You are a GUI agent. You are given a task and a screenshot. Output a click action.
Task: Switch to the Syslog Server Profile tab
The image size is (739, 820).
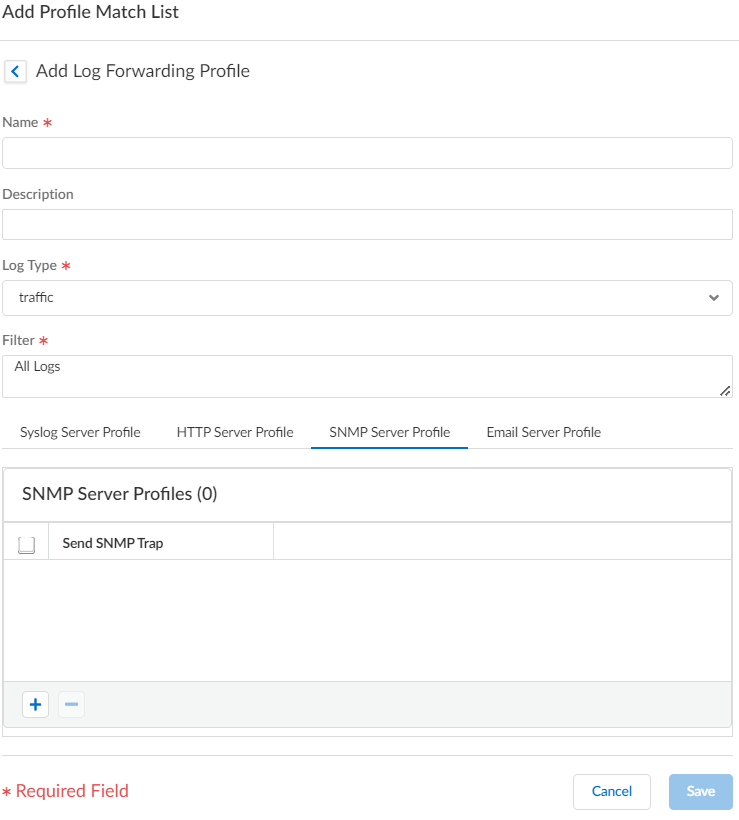(80, 433)
